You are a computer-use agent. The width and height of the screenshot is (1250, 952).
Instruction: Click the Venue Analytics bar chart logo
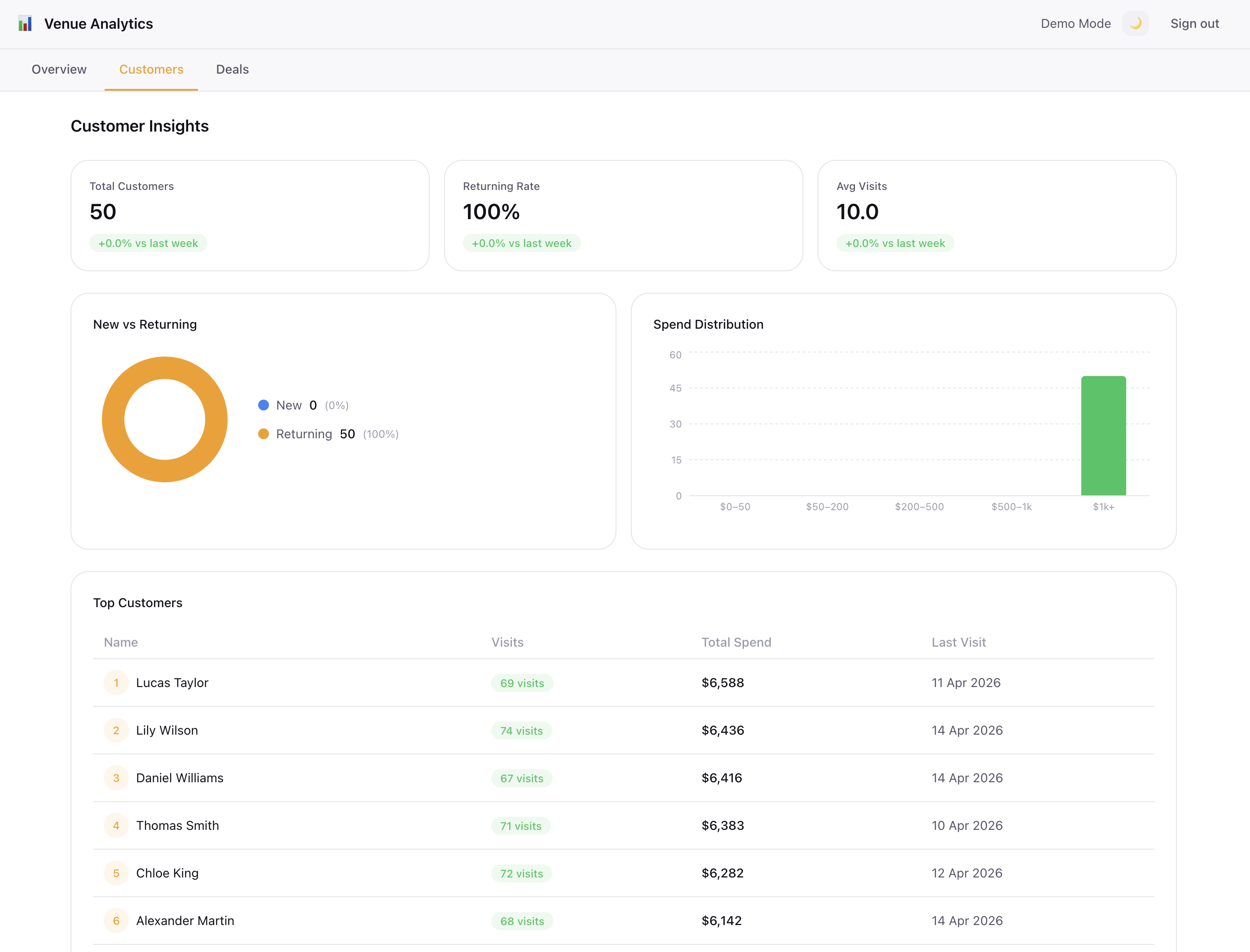[x=25, y=24]
